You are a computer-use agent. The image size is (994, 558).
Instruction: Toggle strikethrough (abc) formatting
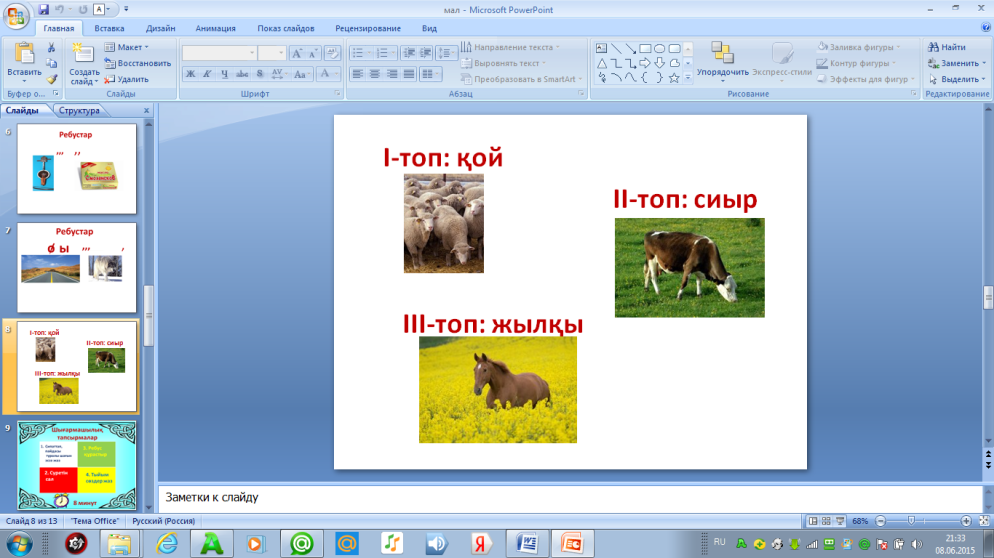pos(242,74)
